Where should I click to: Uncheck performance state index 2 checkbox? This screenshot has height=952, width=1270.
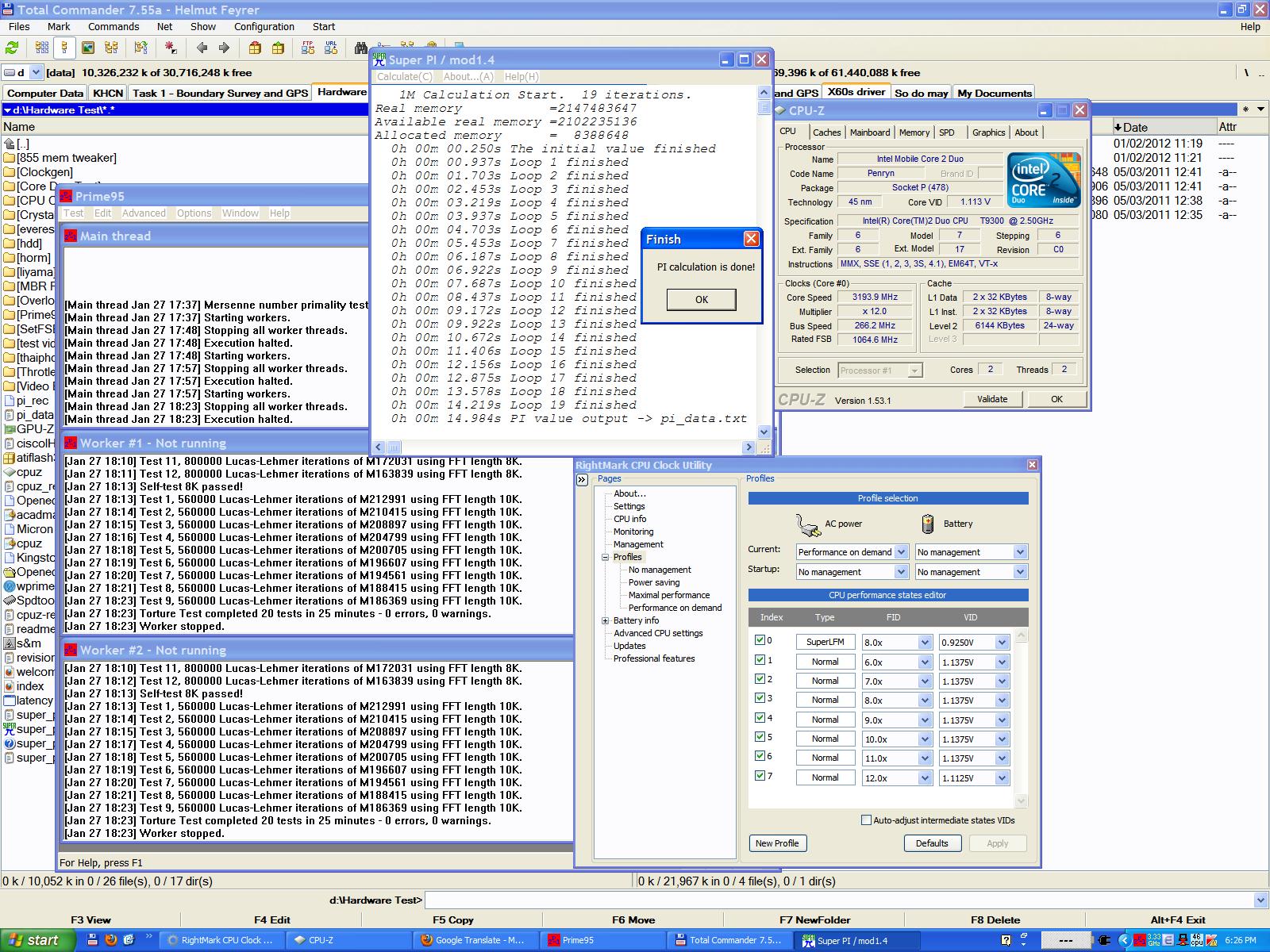[x=760, y=678]
